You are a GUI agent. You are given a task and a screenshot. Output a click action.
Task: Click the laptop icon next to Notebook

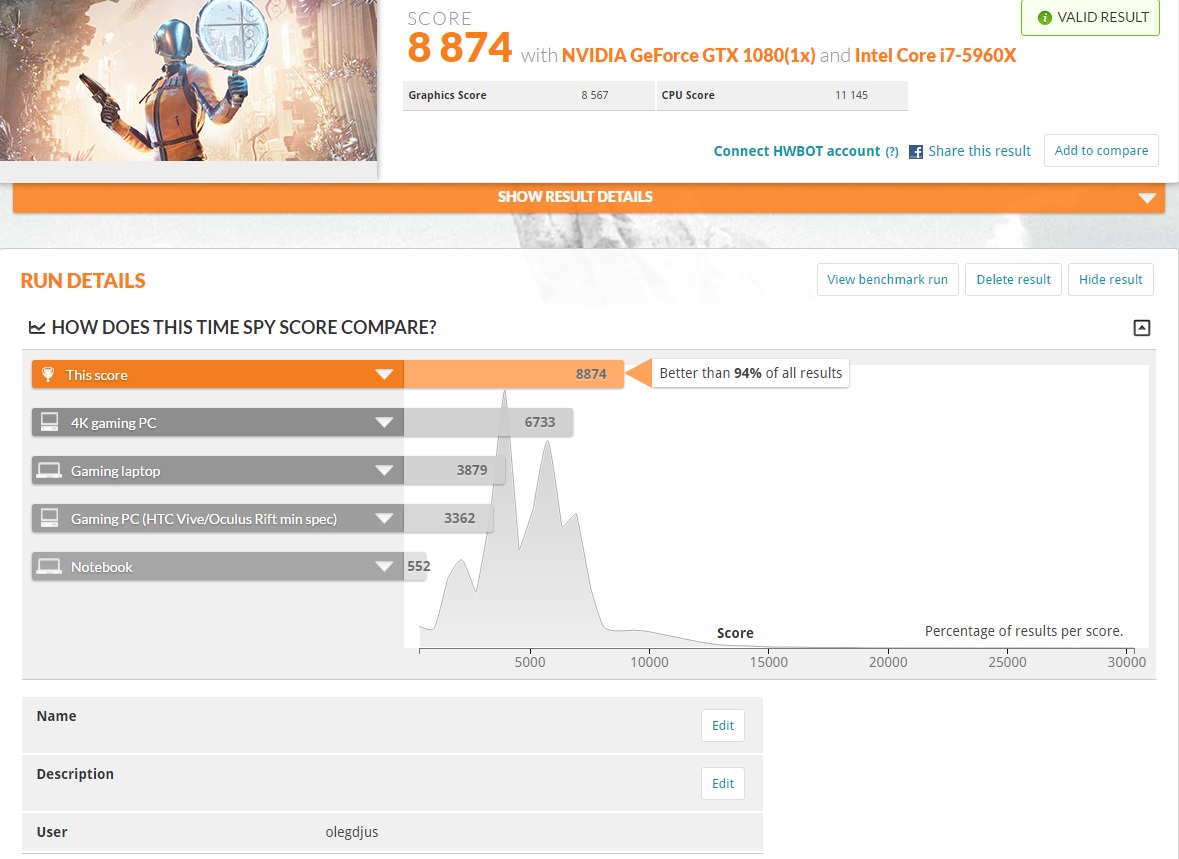pos(50,566)
